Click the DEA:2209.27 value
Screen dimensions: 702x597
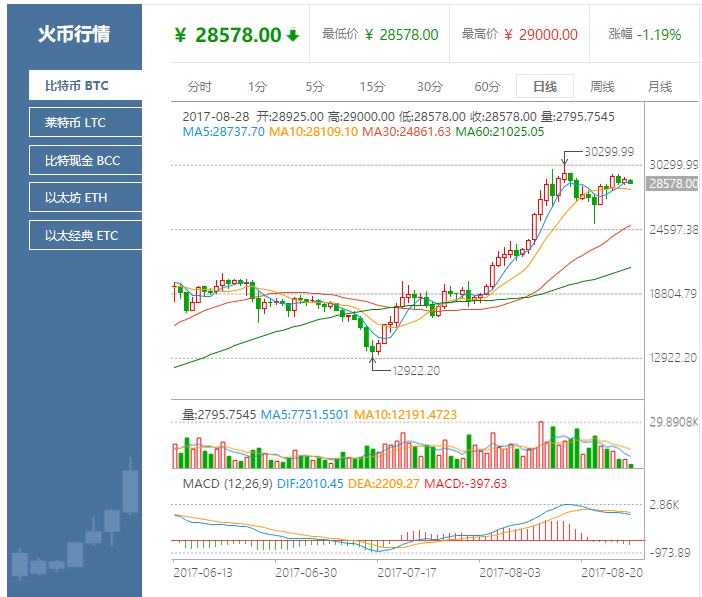tap(384, 484)
